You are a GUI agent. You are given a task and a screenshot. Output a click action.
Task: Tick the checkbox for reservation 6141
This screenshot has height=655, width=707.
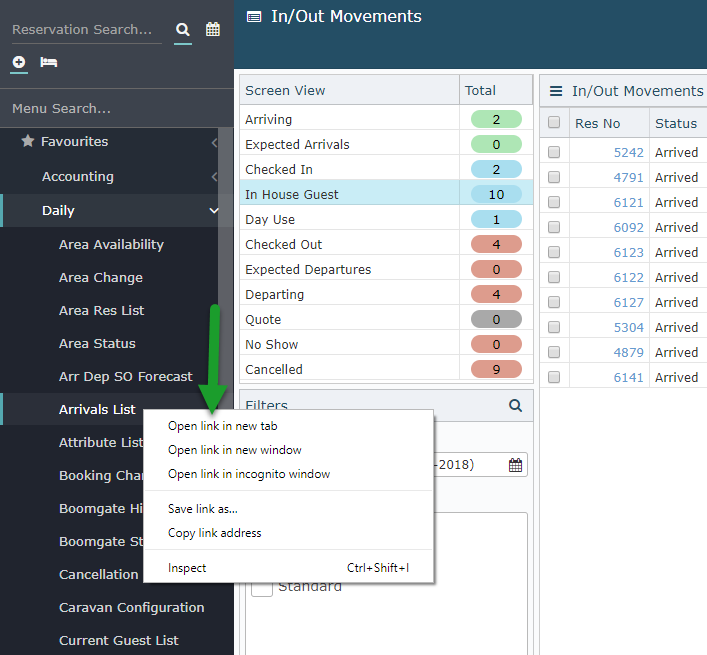(554, 377)
